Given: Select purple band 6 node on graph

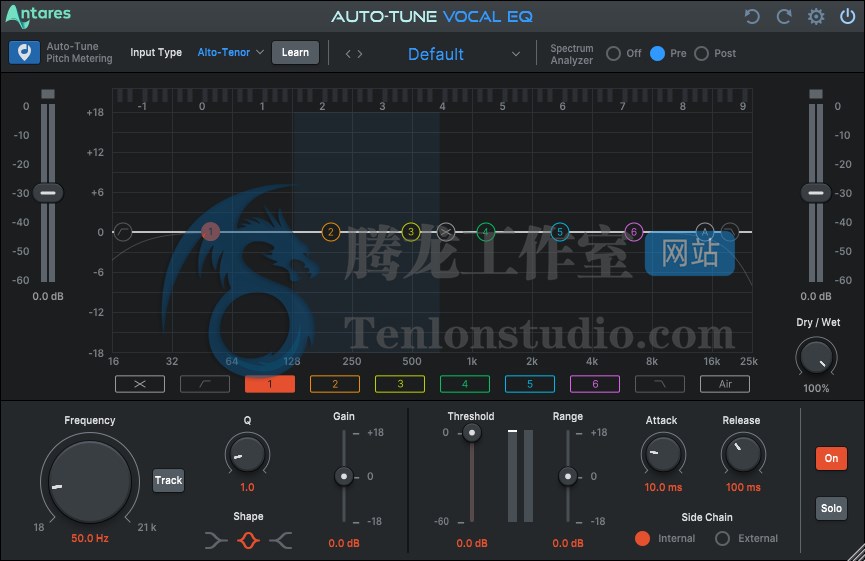Looking at the screenshot, I should pos(633,232).
